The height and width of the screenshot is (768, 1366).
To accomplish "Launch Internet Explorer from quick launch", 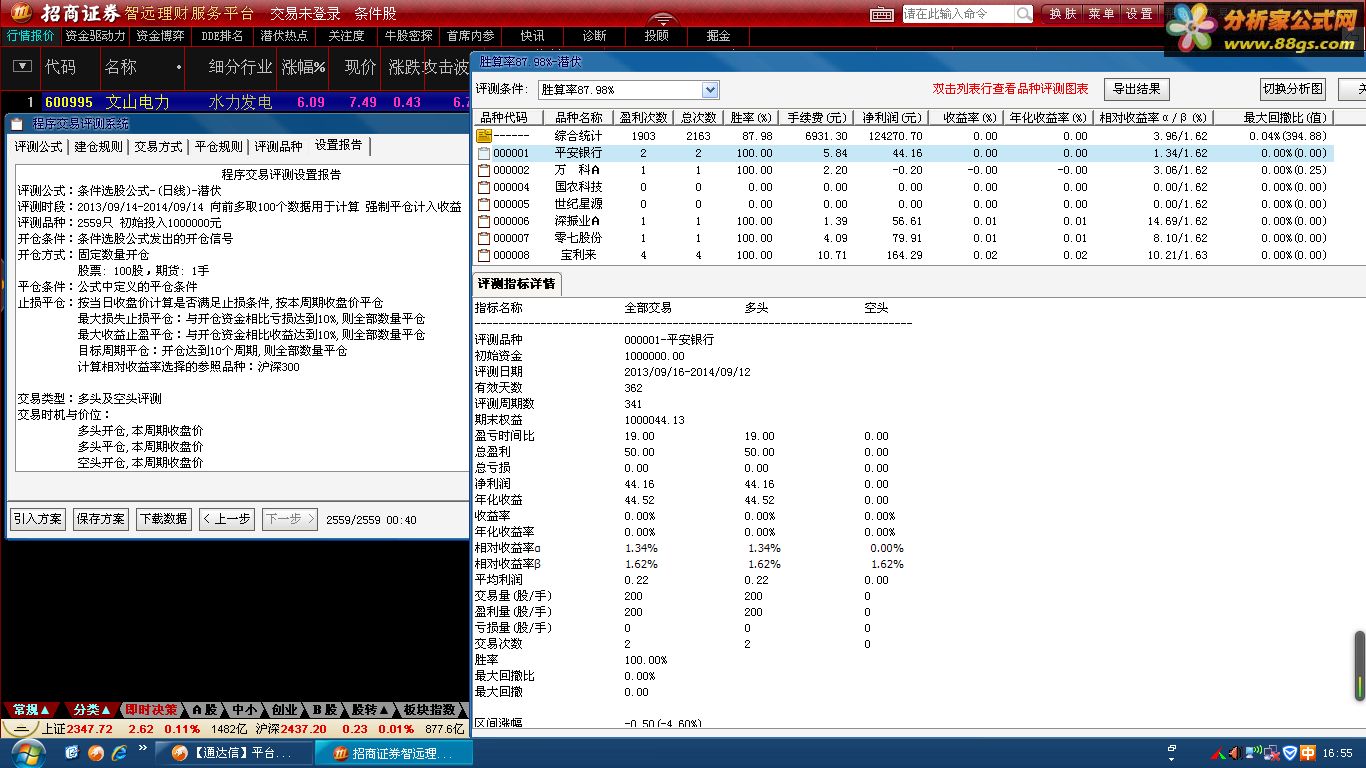I will coord(118,752).
